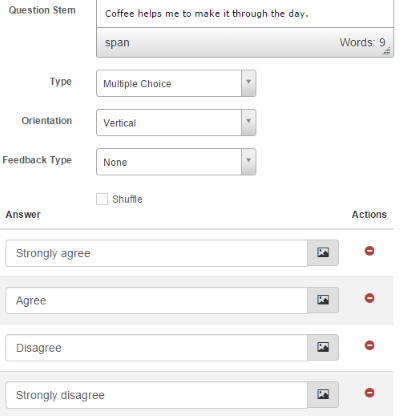The image size is (400, 416).
Task: Expand the Orientation dropdown arrow
Action: [x=248, y=122]
